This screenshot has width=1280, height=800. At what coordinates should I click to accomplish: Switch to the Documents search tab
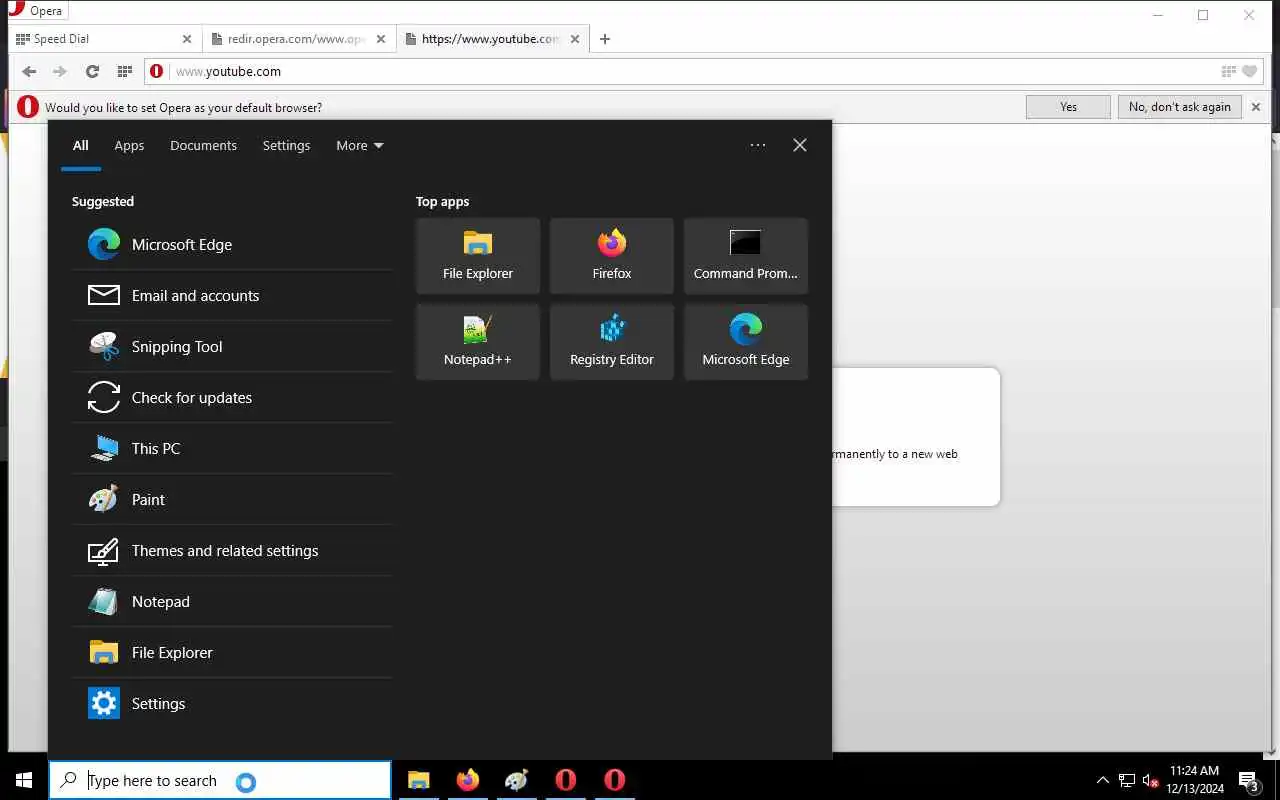203,145
